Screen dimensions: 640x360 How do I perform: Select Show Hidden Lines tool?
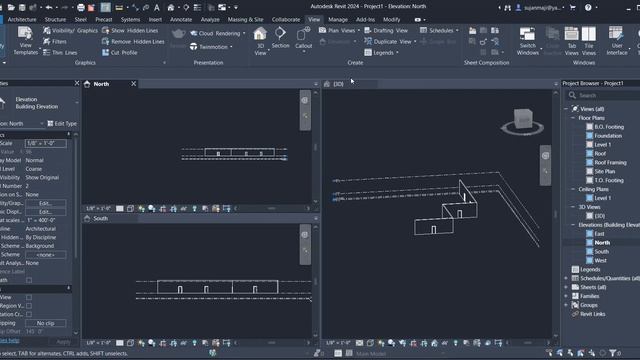coord(130,30)
